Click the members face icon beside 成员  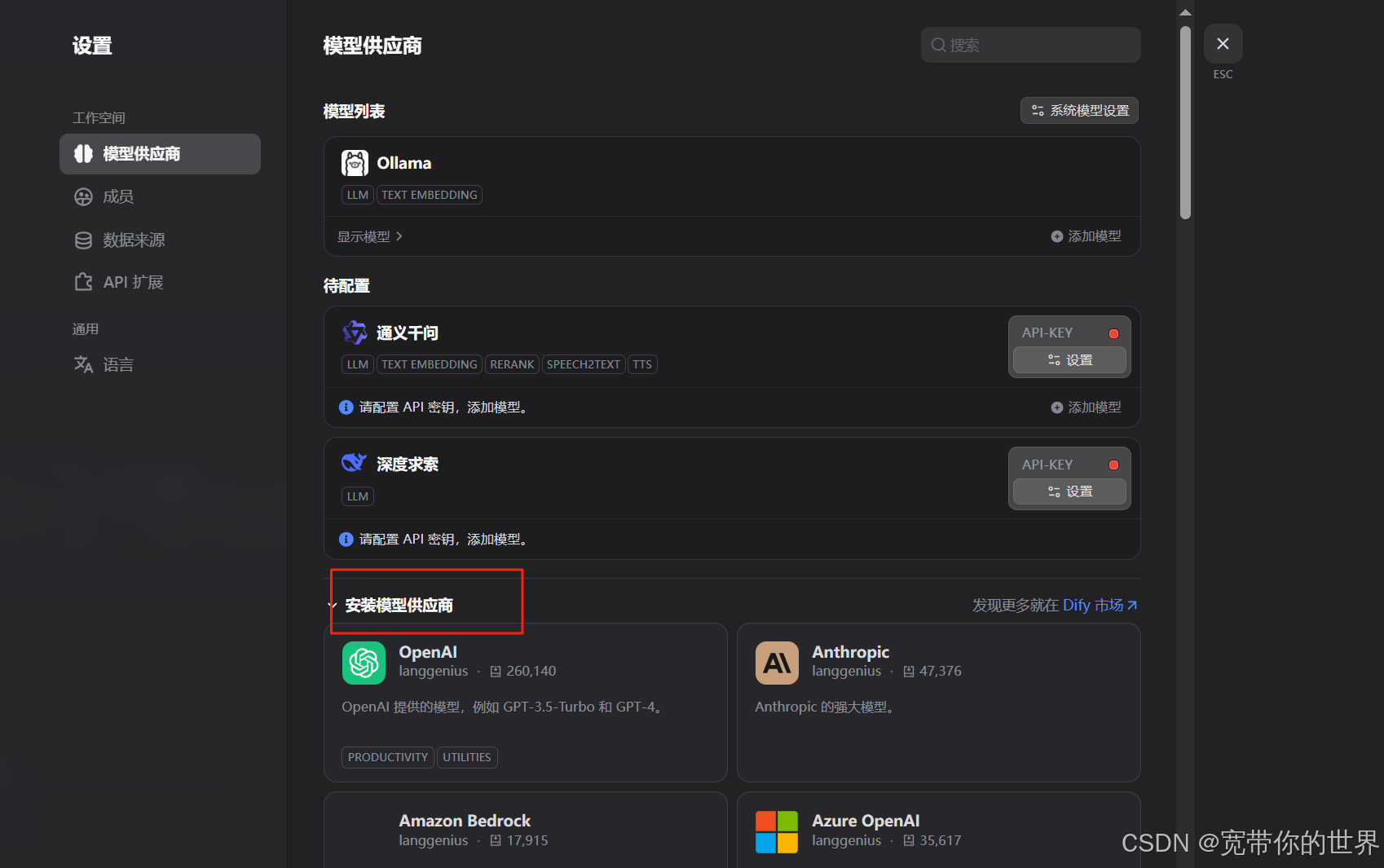point(83,196)
